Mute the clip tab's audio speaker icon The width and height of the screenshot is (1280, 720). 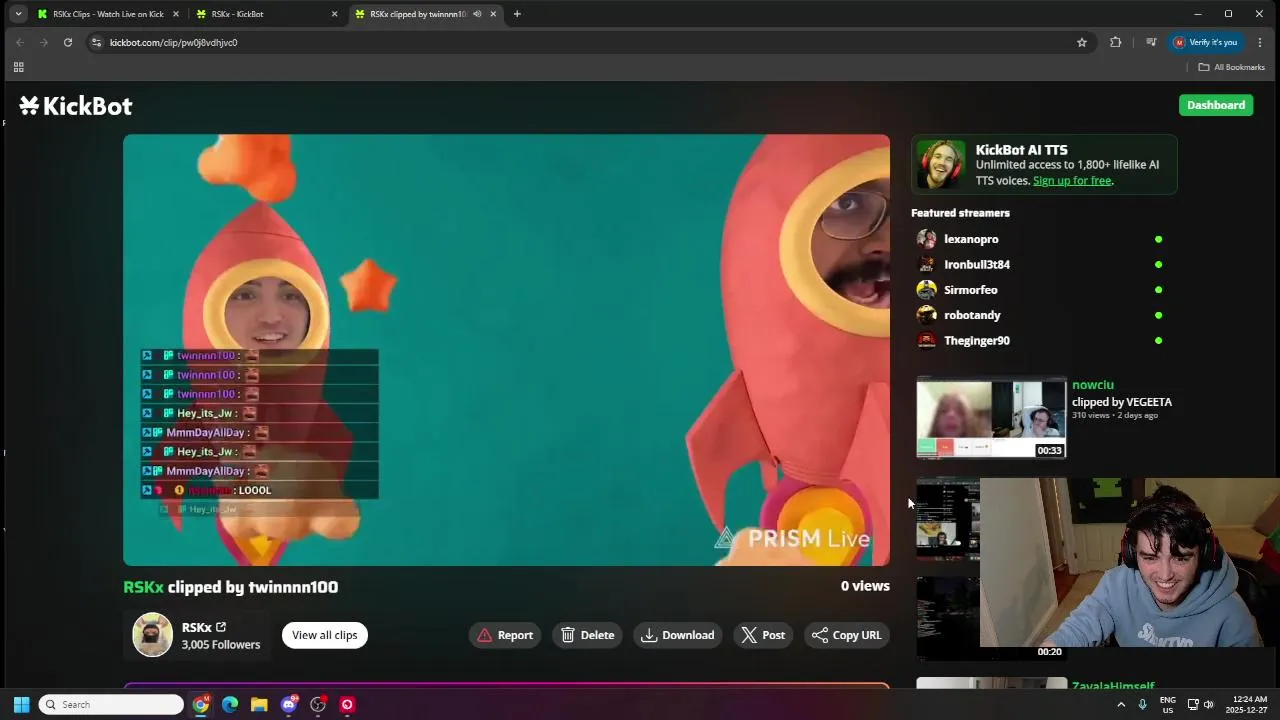pos(477,14)
